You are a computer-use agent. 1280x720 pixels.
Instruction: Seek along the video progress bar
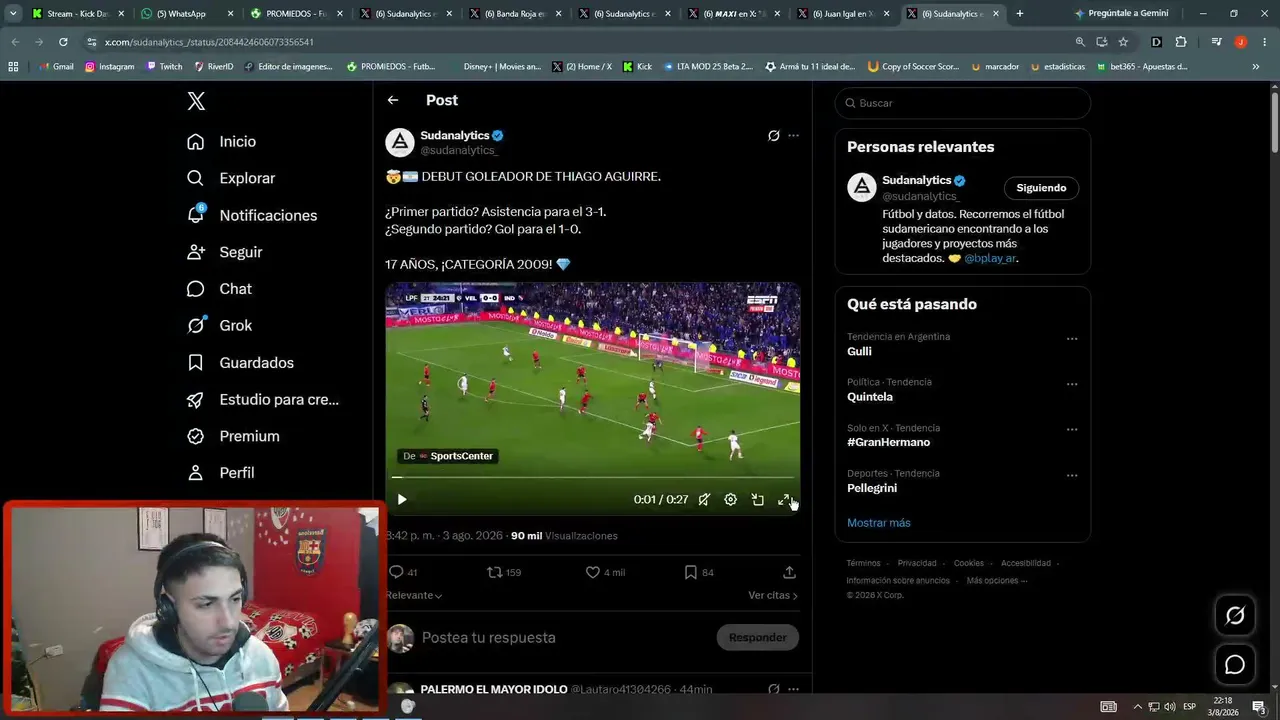(593, 478)
